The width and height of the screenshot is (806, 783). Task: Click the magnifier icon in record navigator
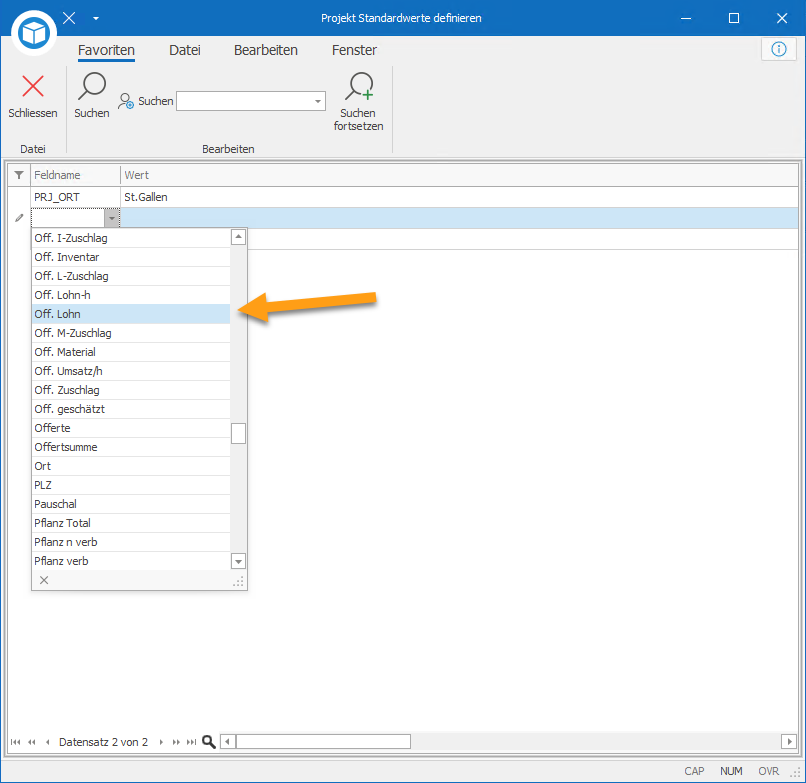(x=209, y=741)
